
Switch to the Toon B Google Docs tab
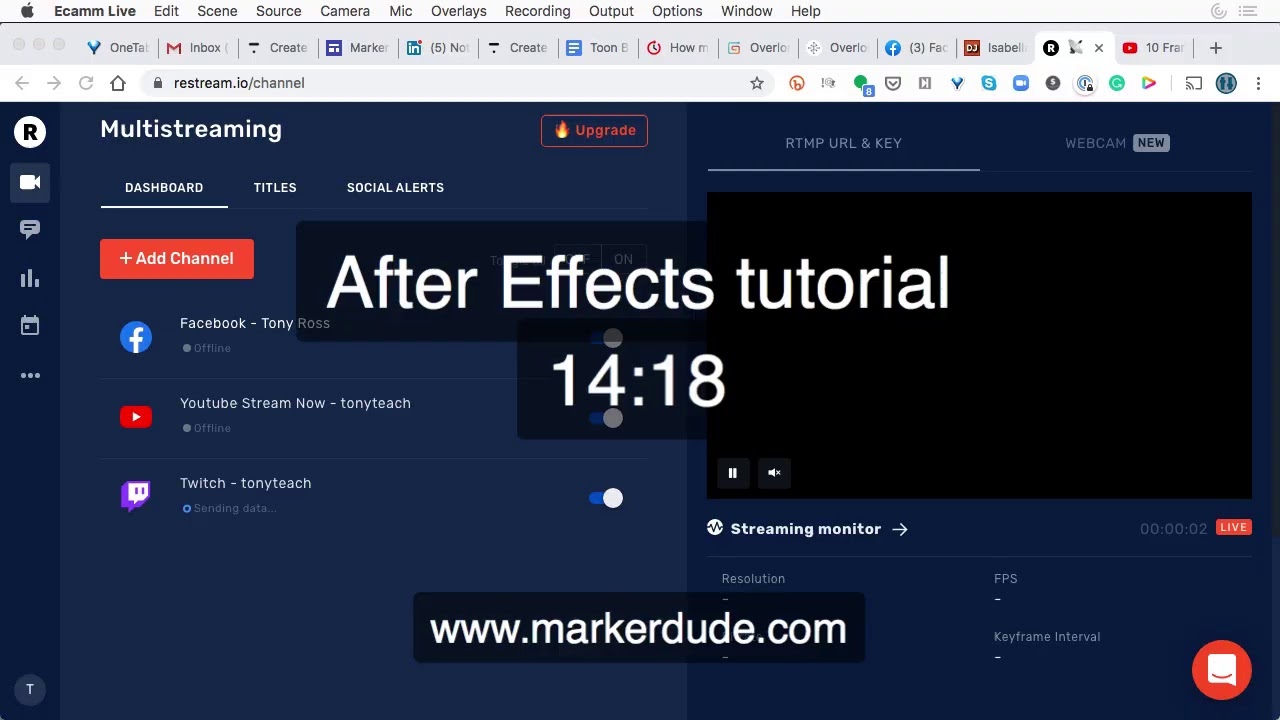(598, 48)
